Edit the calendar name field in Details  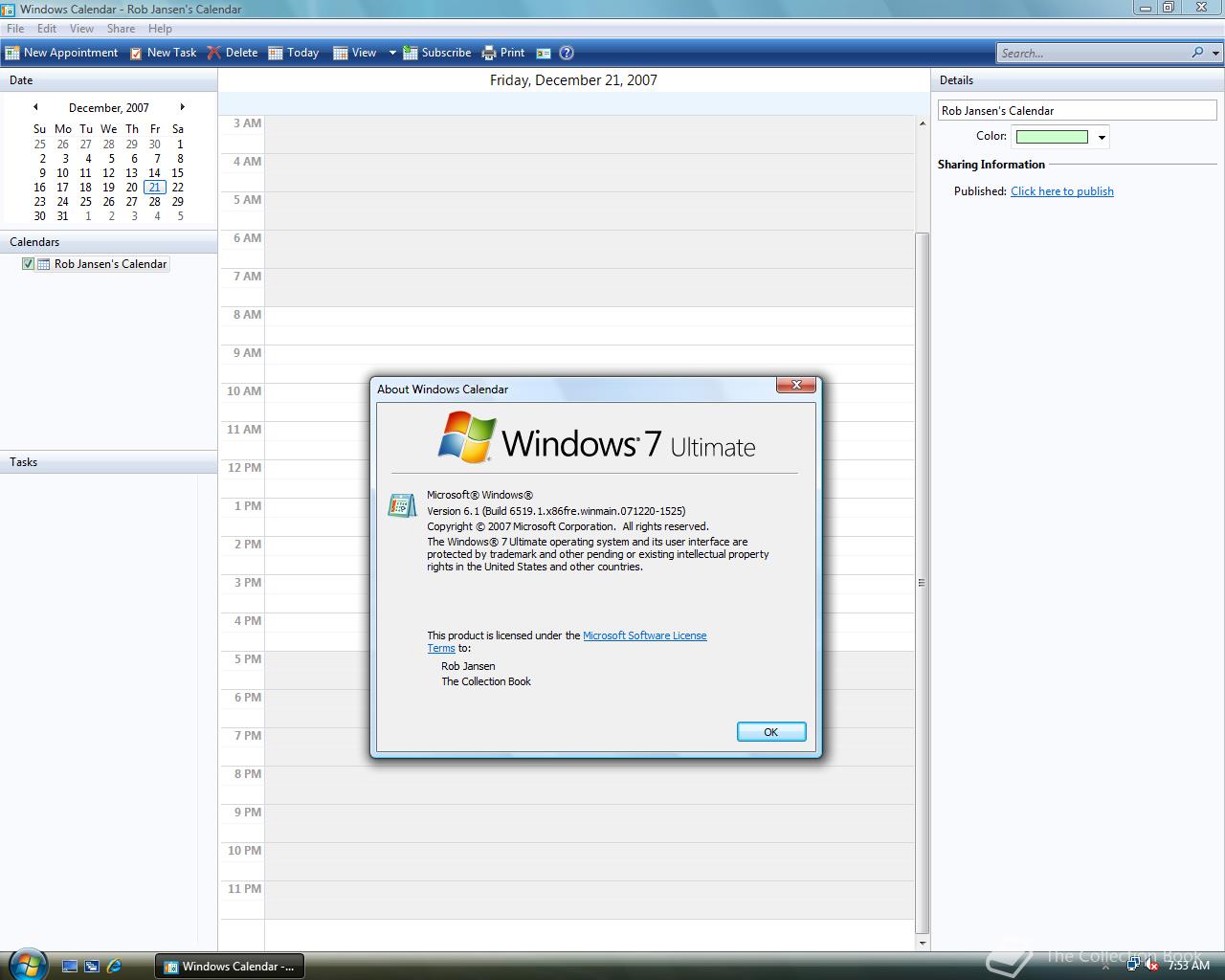1077,111
